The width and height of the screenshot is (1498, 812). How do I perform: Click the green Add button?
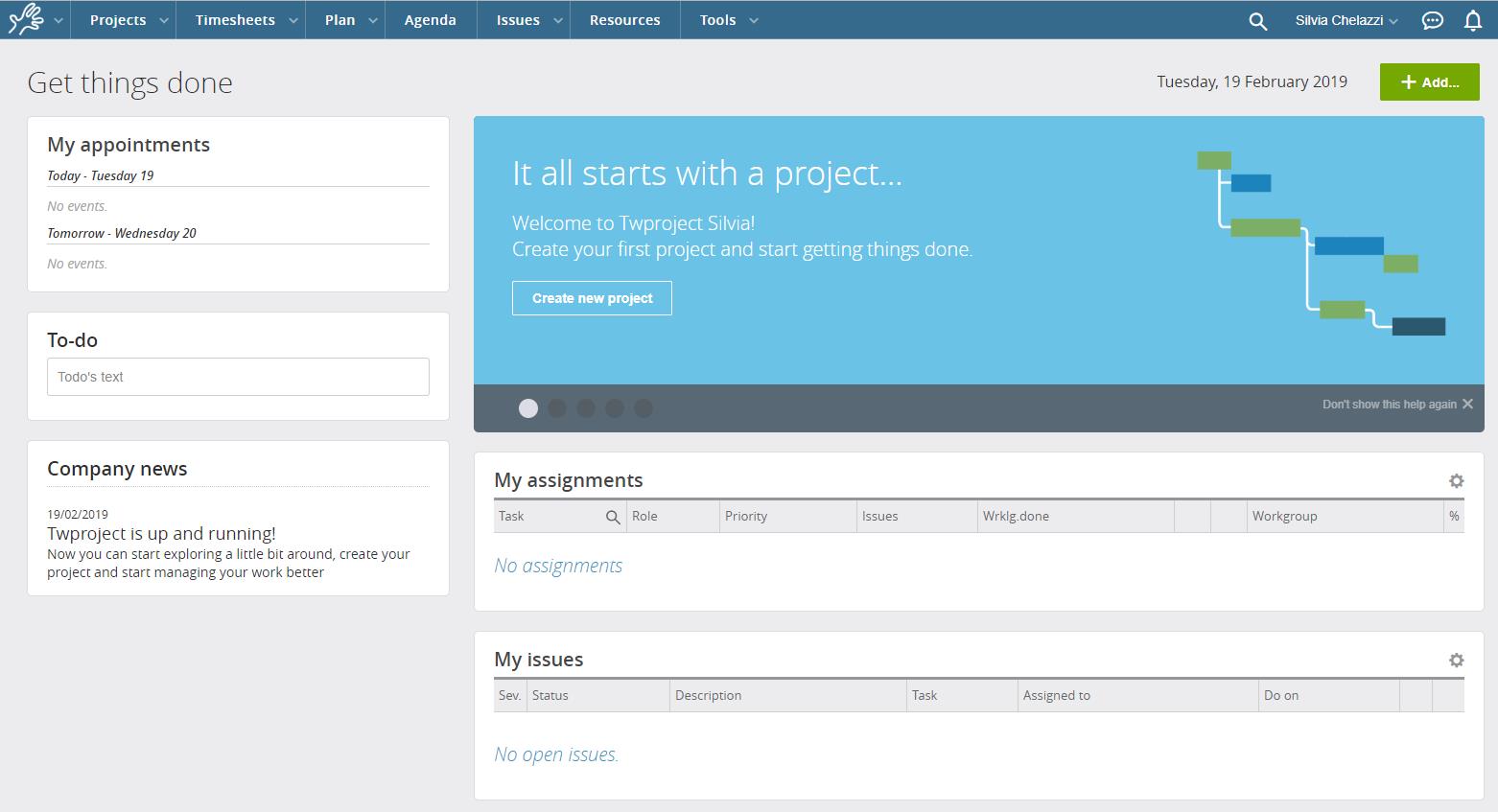click(1430, 82)
